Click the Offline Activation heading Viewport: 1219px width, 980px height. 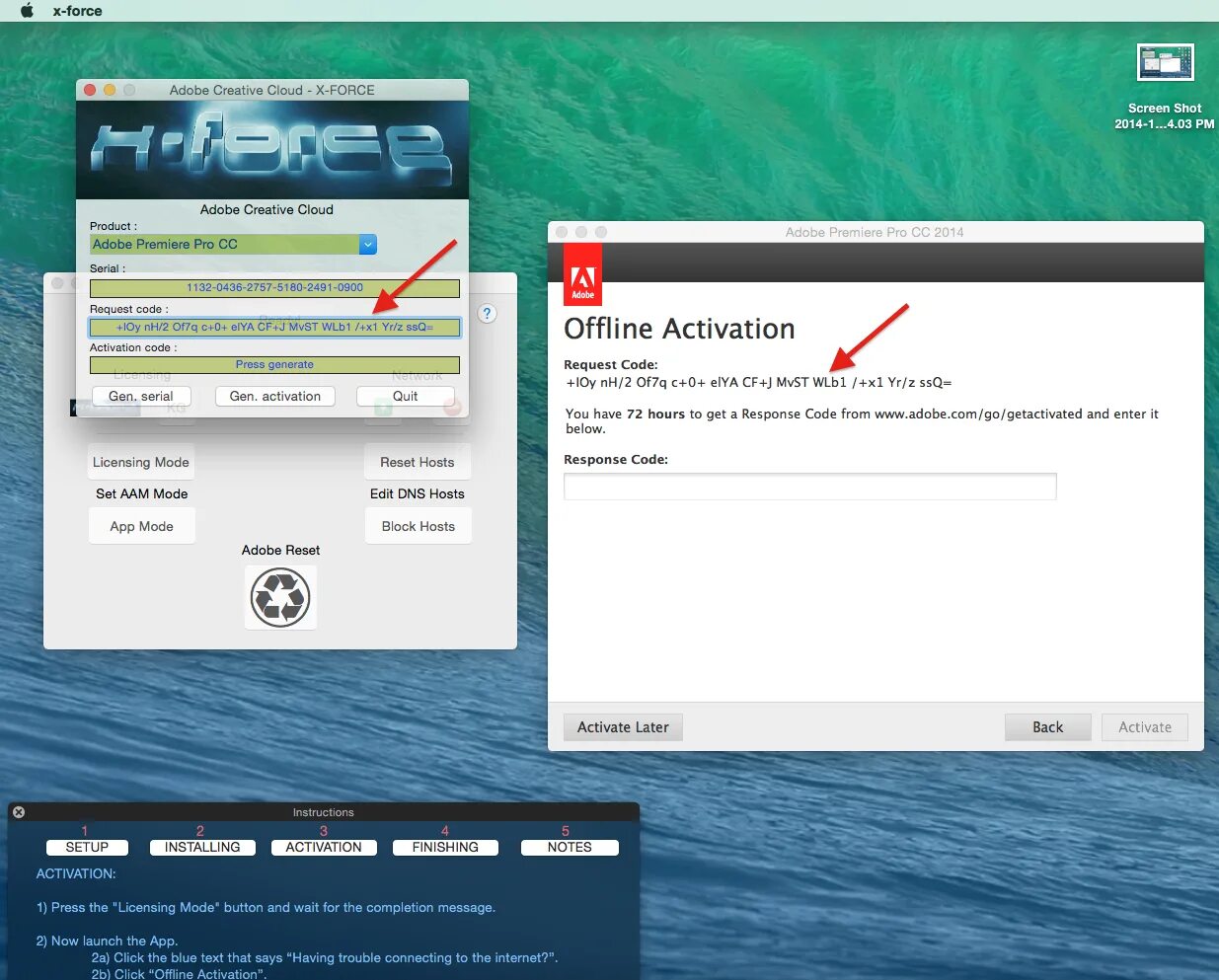click(x=679, y=329)
